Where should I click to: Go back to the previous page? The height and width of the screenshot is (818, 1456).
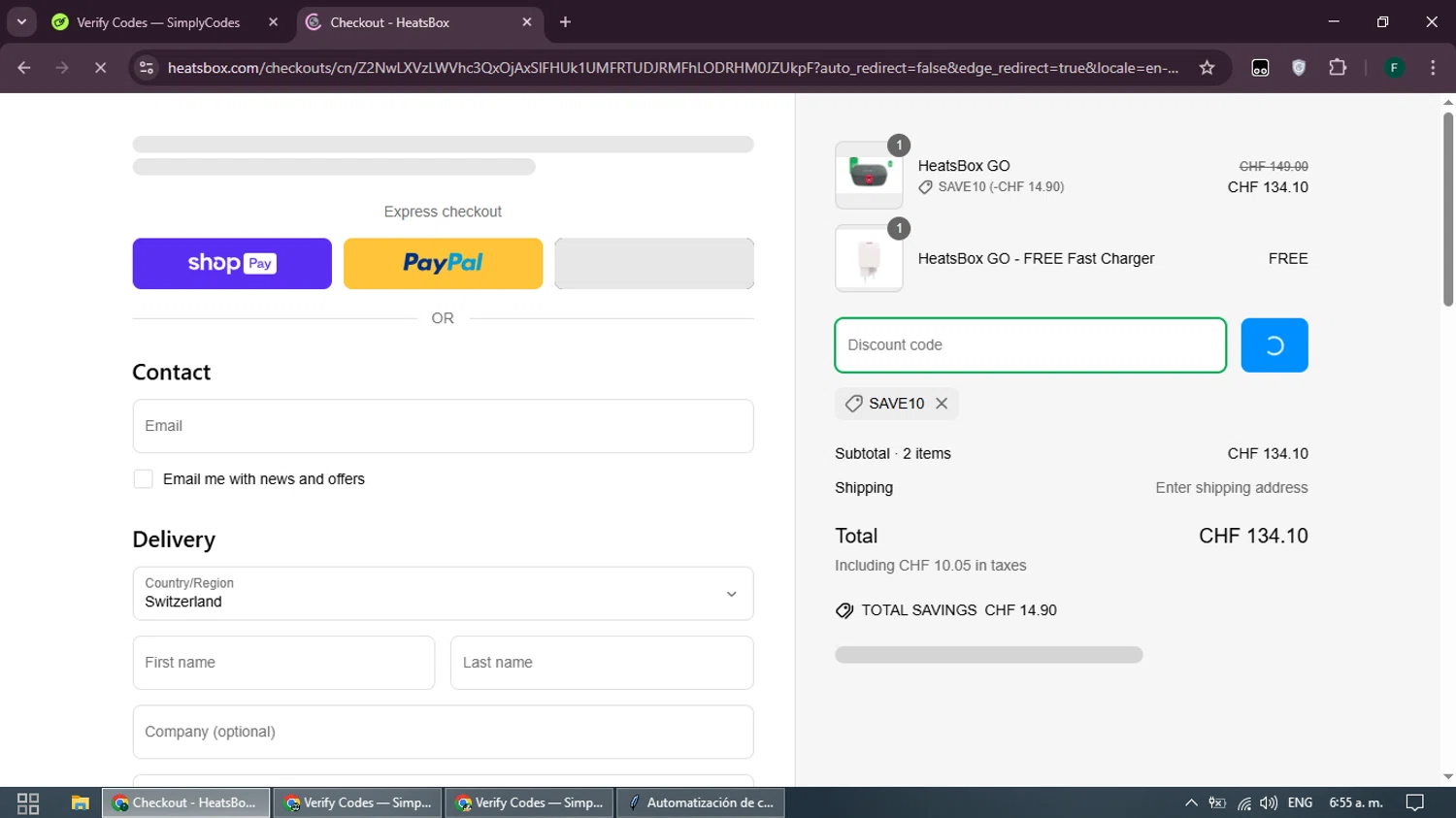(x=24, y=68)
